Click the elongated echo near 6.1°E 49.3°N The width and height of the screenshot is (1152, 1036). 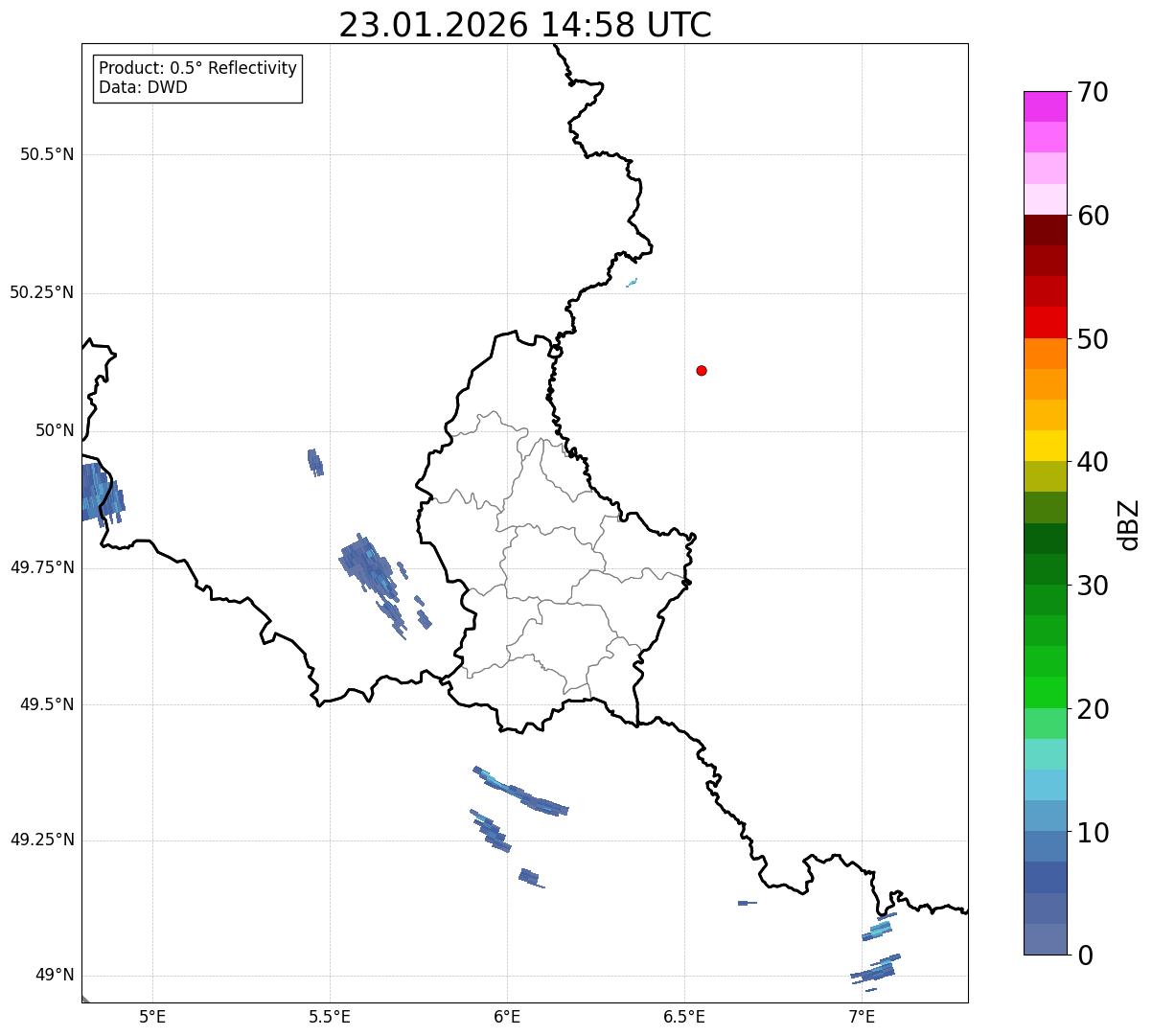tap(521, 793)
